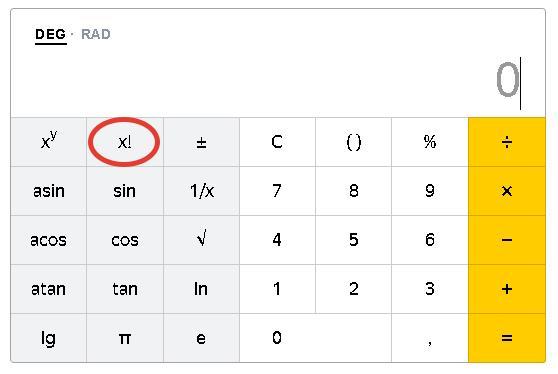The image size is (558, 374).
Task: Click the square root key
Action: click(201, 240)
